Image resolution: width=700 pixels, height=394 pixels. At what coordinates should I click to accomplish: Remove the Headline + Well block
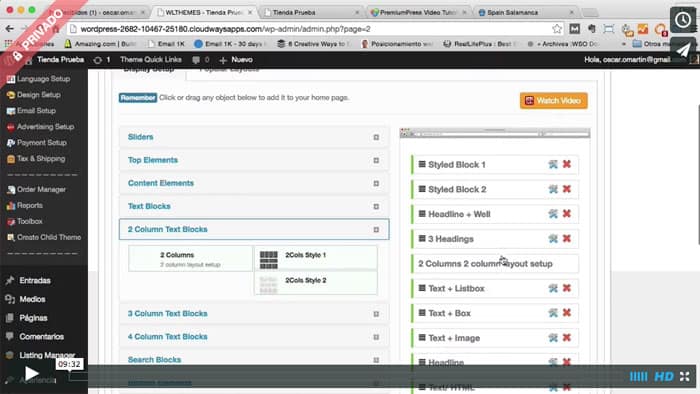pyautogui.click(x=567, y=214)
